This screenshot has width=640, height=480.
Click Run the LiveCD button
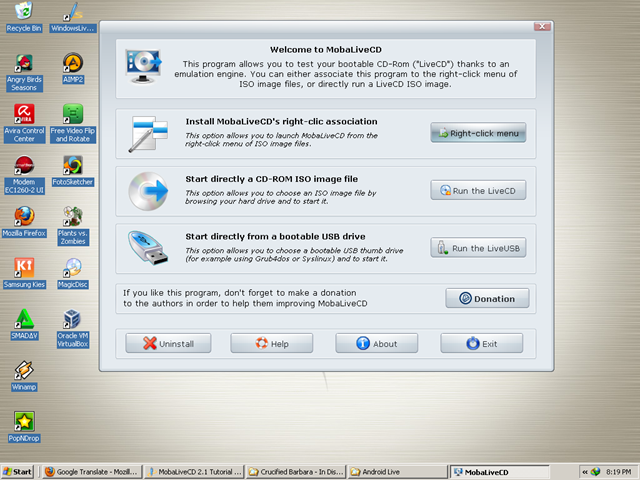coord(478,191)
